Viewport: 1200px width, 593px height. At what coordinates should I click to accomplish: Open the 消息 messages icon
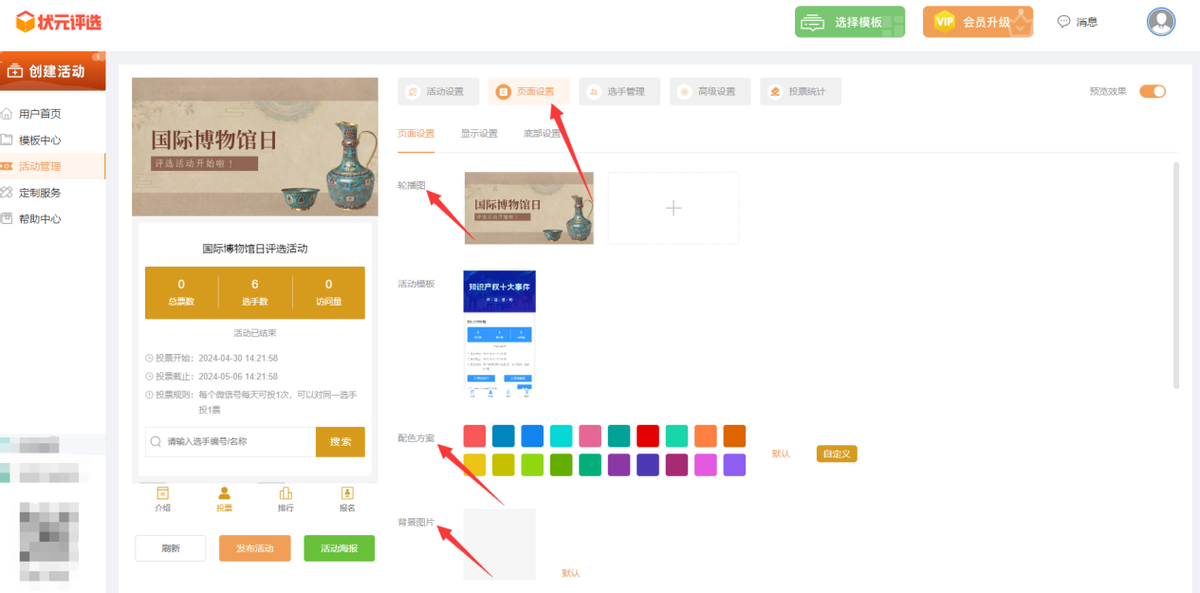1064,22
